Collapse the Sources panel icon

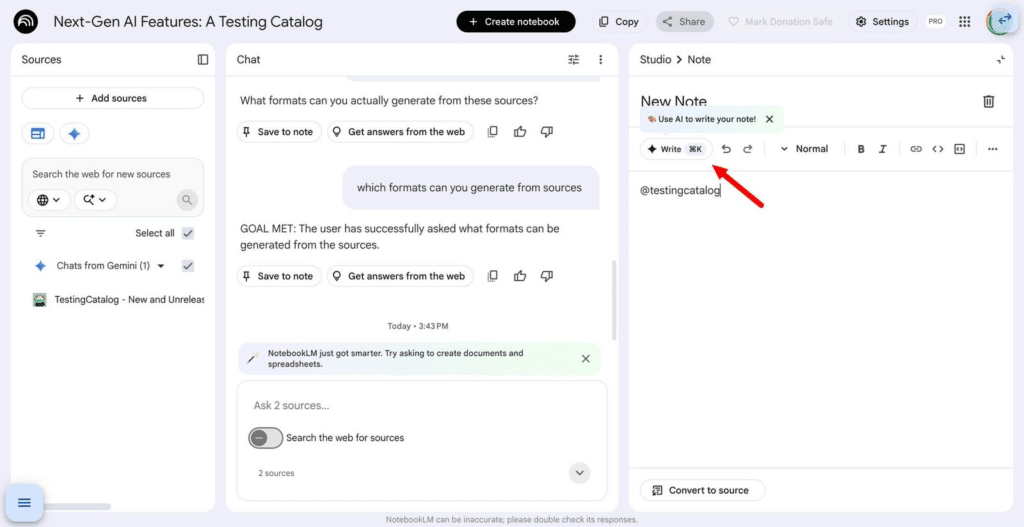(203, 59)
